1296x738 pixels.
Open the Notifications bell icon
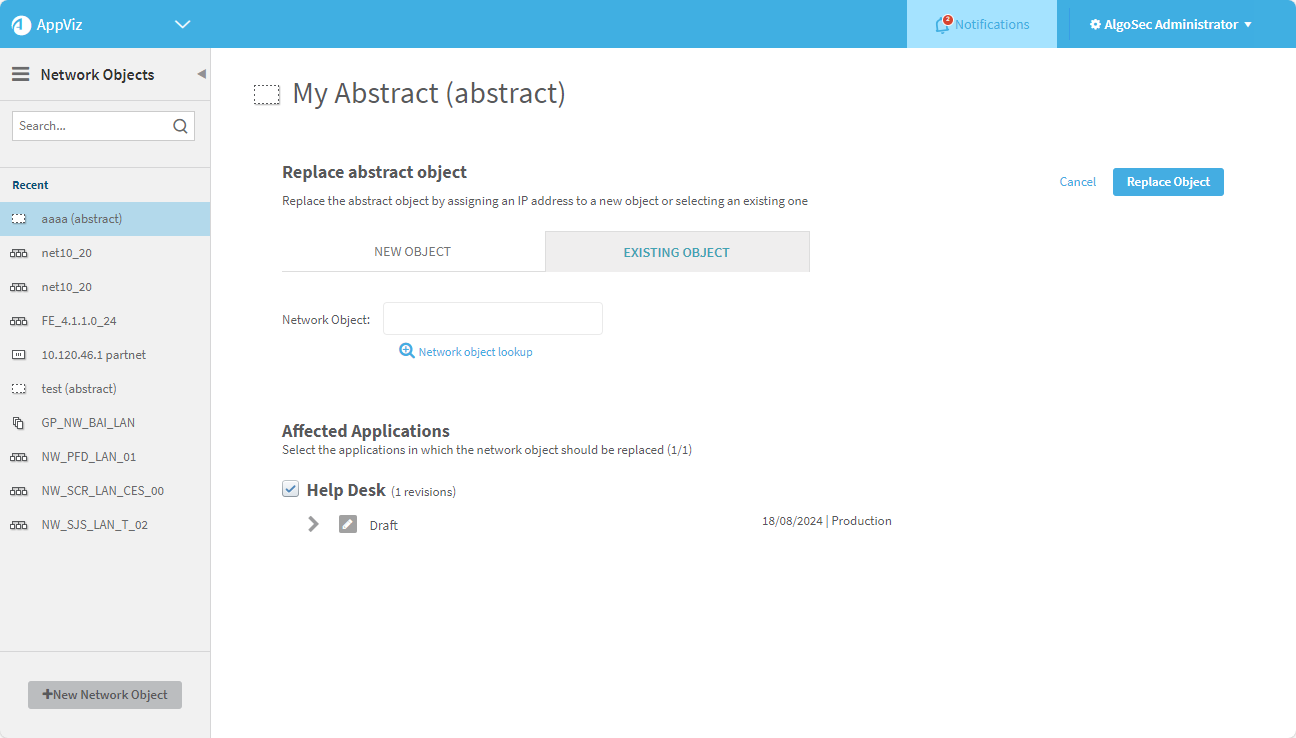942,25
